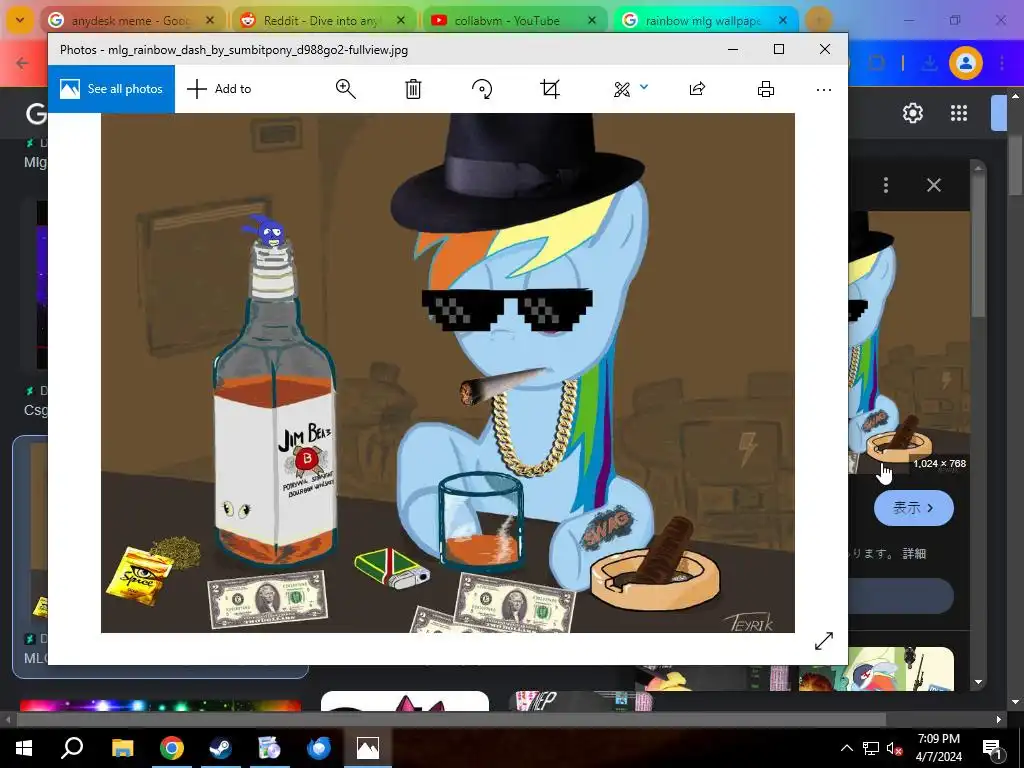The width and height of the screenshot is (1024, 768).
Task: Go back in Chrome browser
Action: click(22, 63)
